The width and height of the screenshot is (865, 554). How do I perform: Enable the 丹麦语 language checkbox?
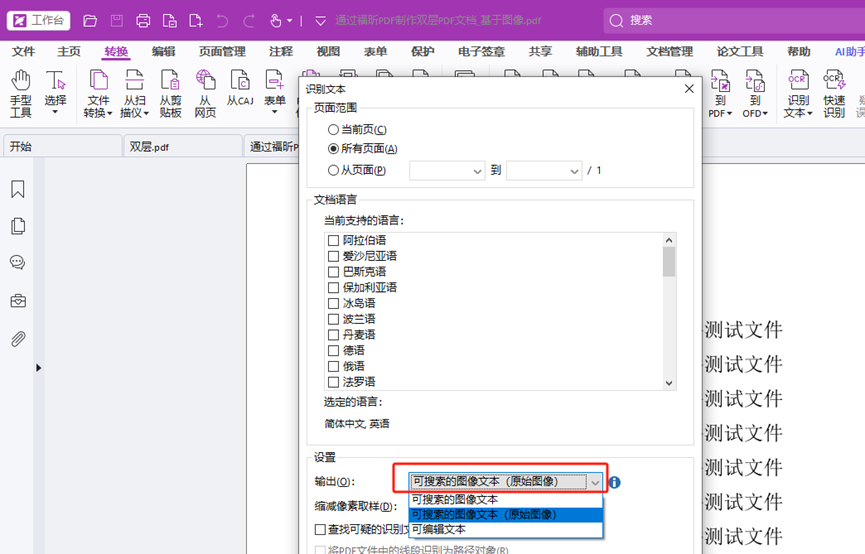click(x=334, y=335)
